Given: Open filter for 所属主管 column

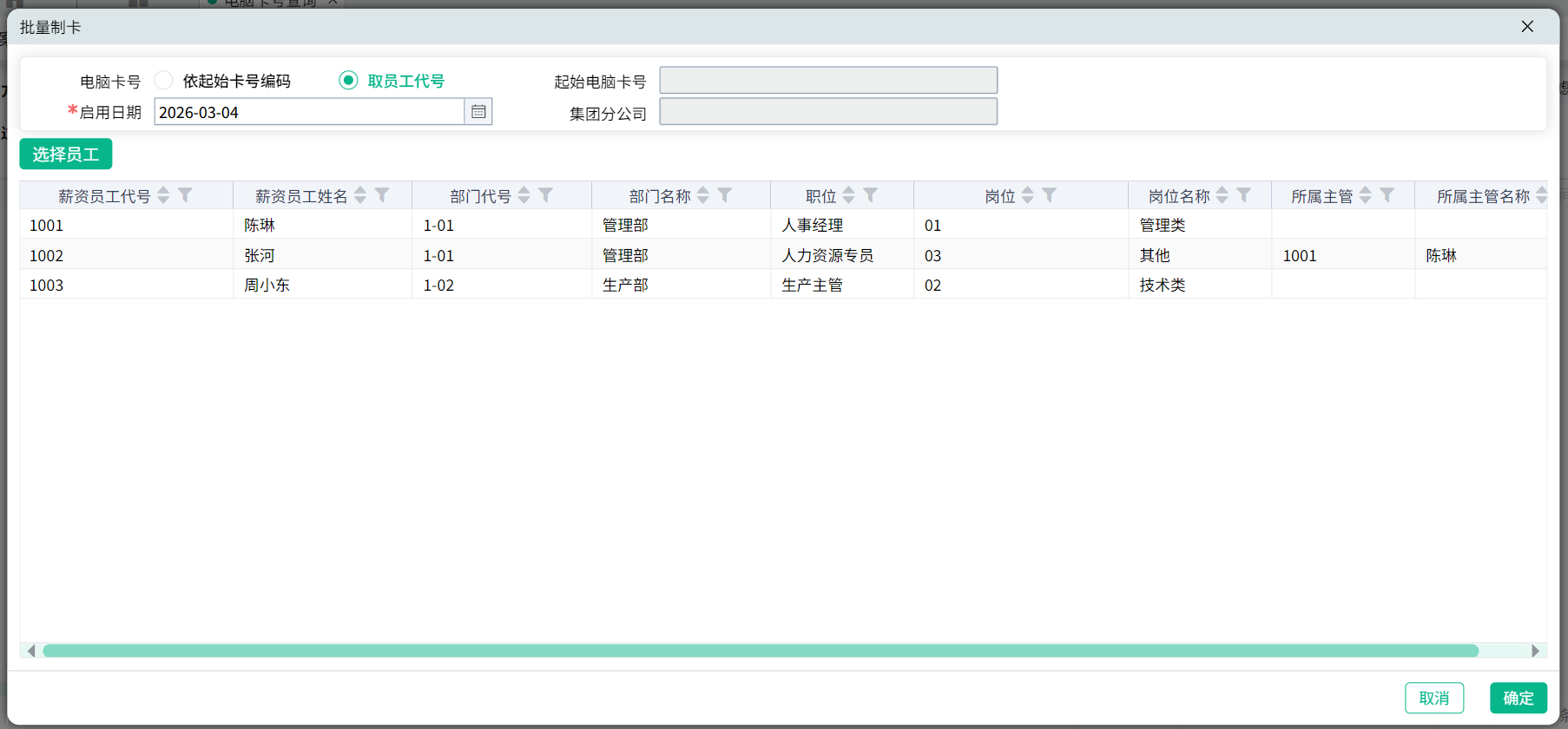Looking at the screenshot, I should point(1387,195).
